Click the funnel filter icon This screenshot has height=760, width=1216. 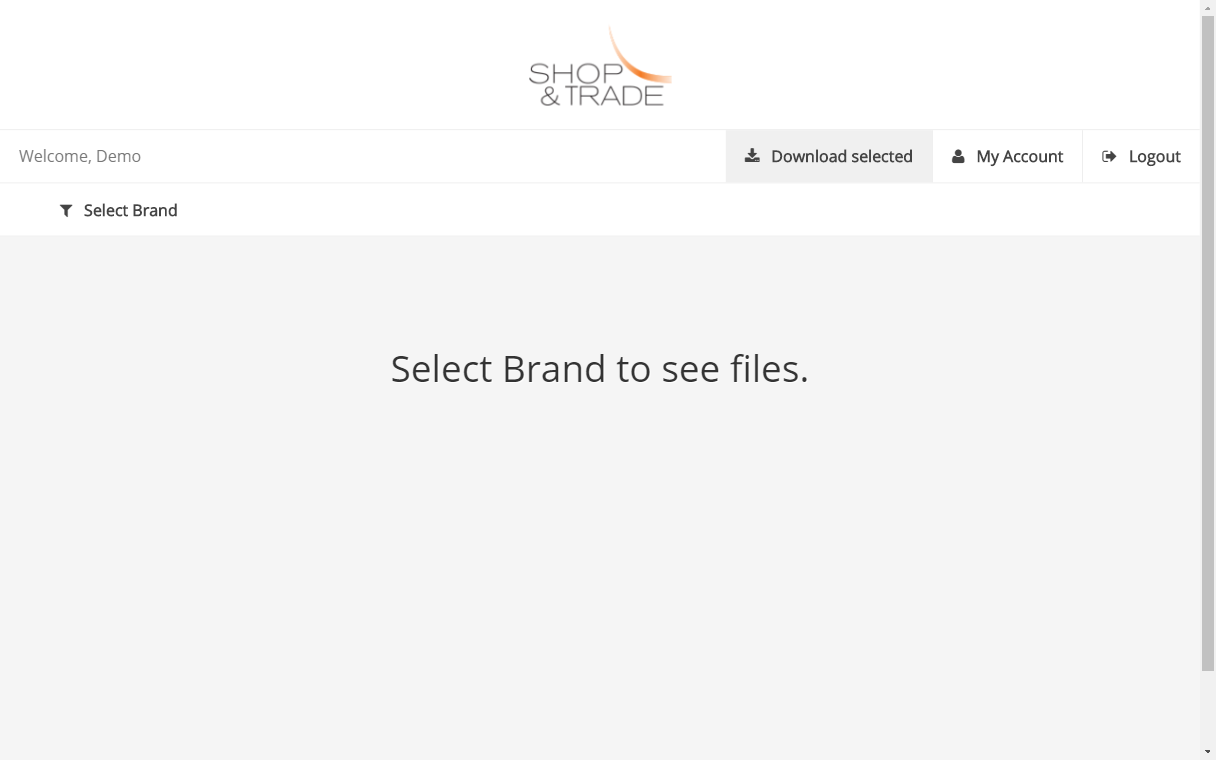[66, 210]
